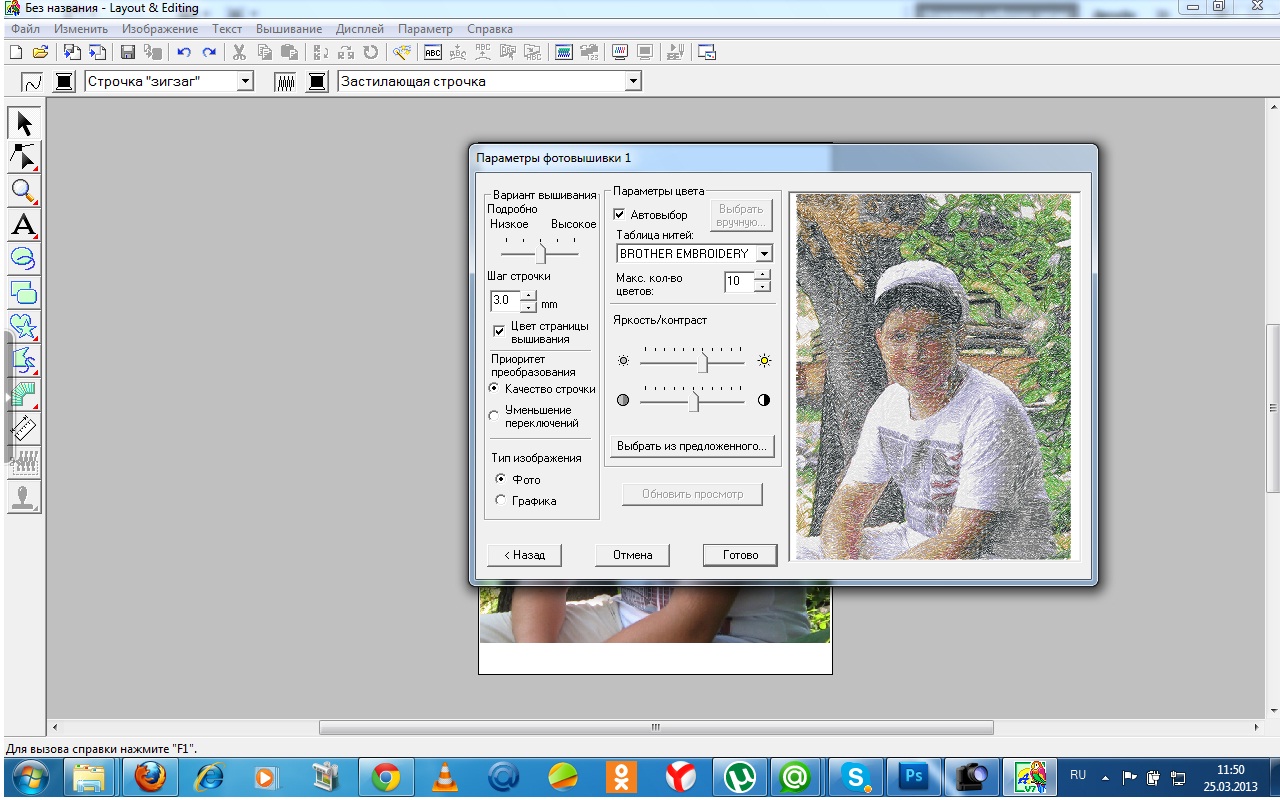Choose the Уменьшение переключений radio option

pyautogui.click(x=493, y=416)
